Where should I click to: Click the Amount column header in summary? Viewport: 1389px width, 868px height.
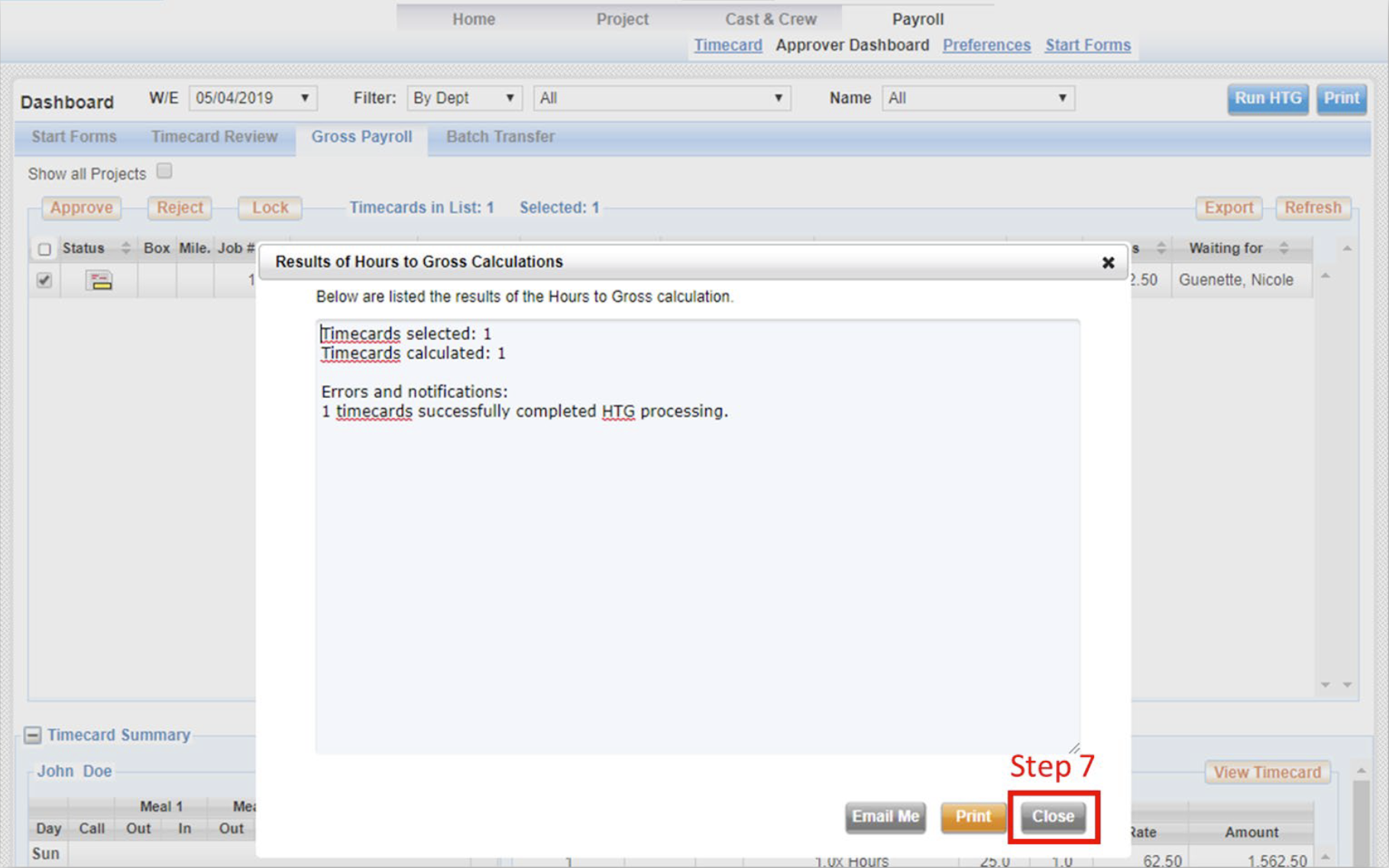(x=1251, y=832)
